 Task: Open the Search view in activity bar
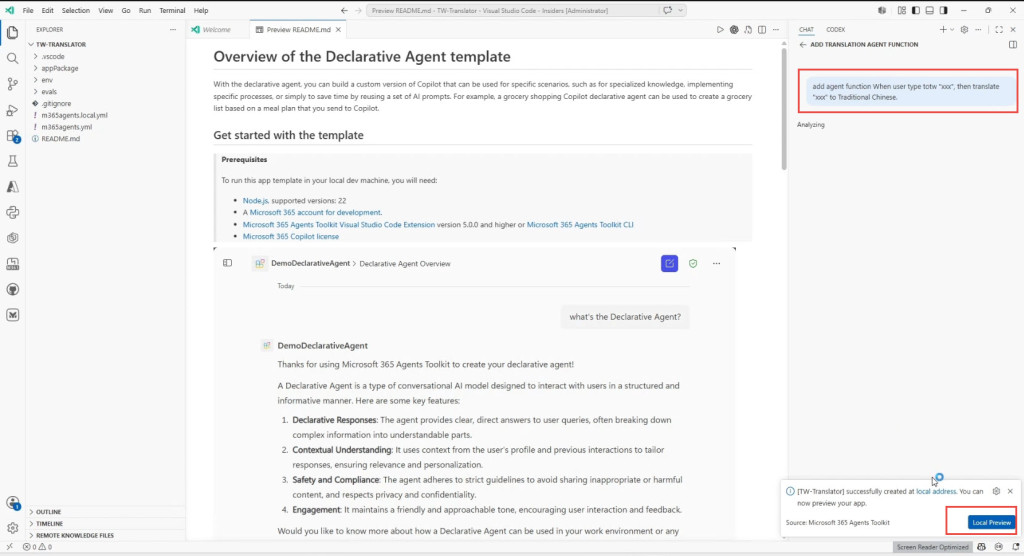(x=12, y=58)
